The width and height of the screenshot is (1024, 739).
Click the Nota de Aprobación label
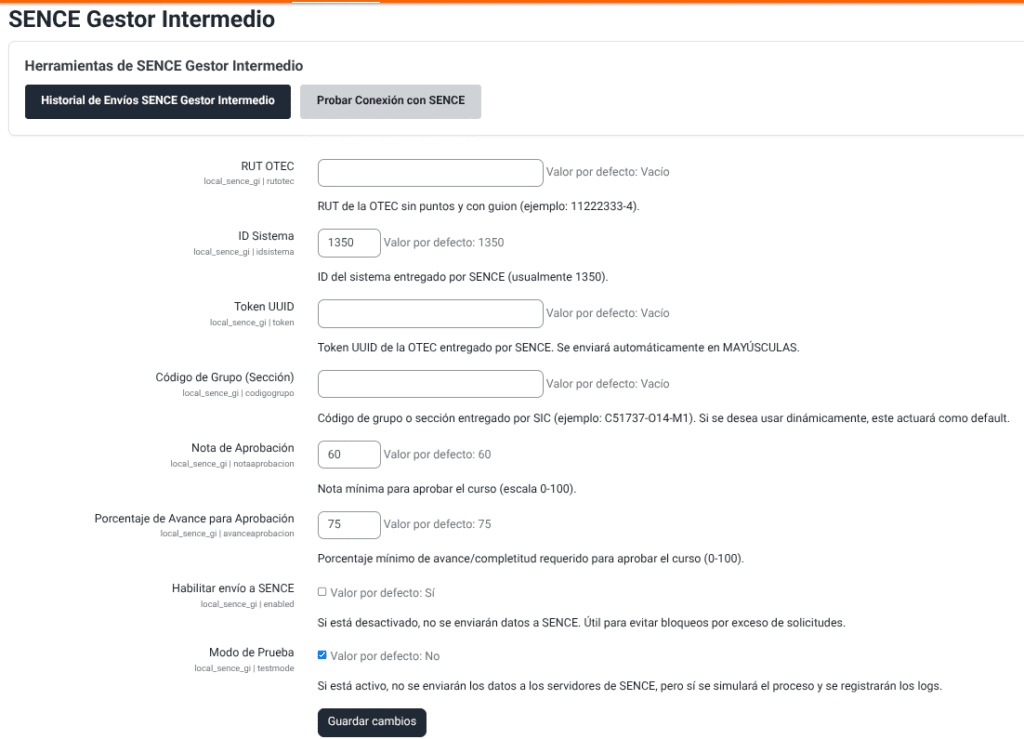click(x=242, y=448)
